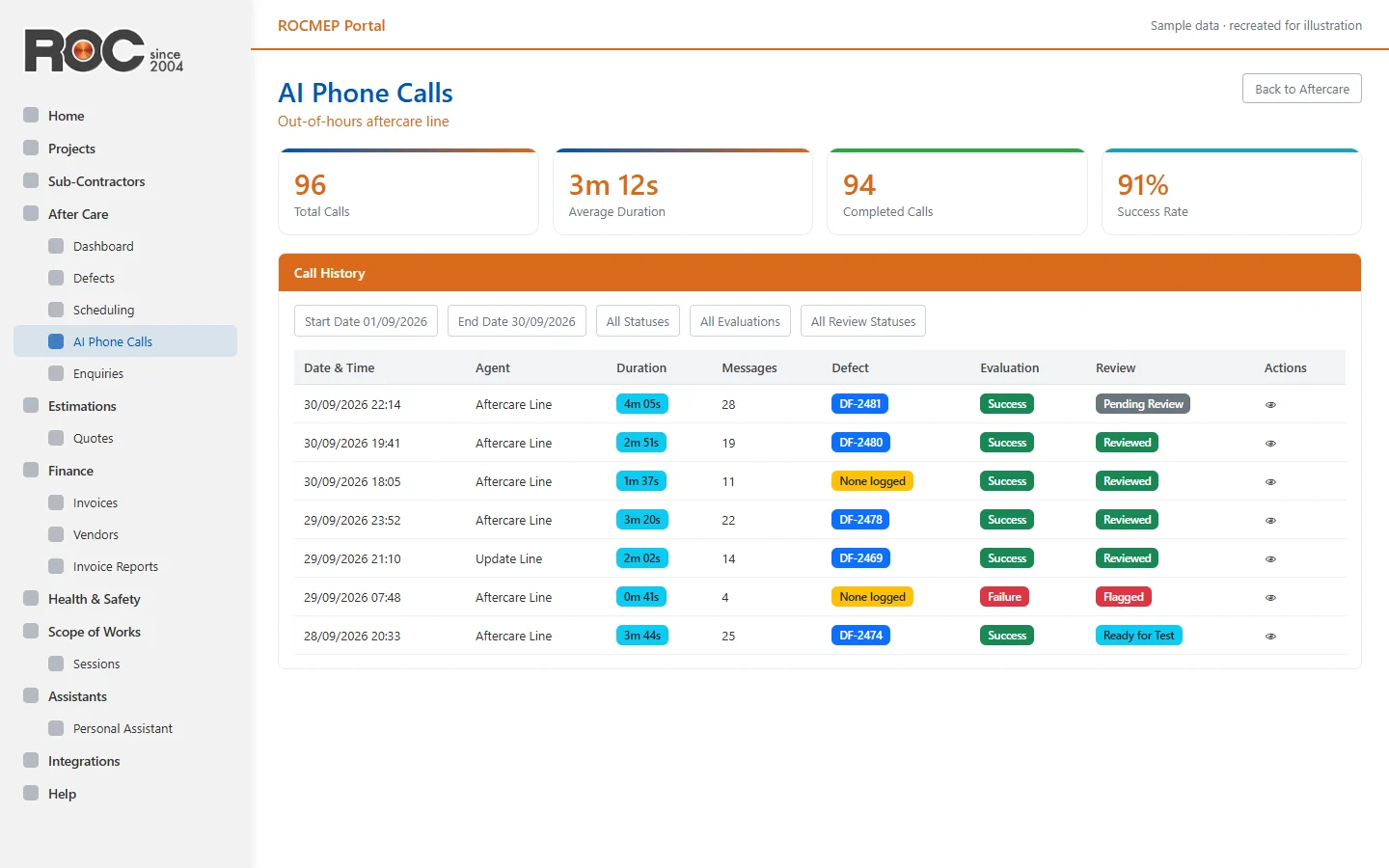Click the Home sidebar icon
The image size is (1389, 868).
[31, 116]
